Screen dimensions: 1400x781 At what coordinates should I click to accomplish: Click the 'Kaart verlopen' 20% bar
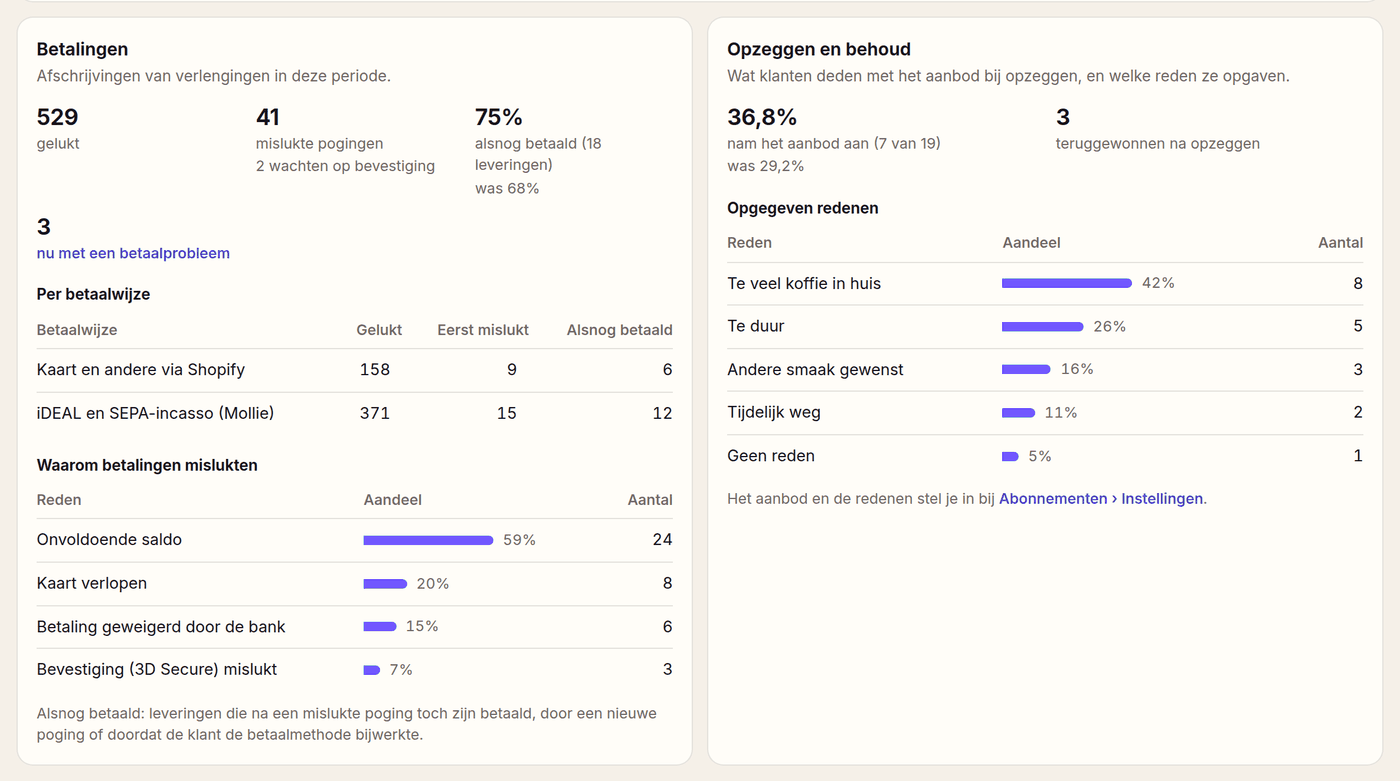[385, 584]
